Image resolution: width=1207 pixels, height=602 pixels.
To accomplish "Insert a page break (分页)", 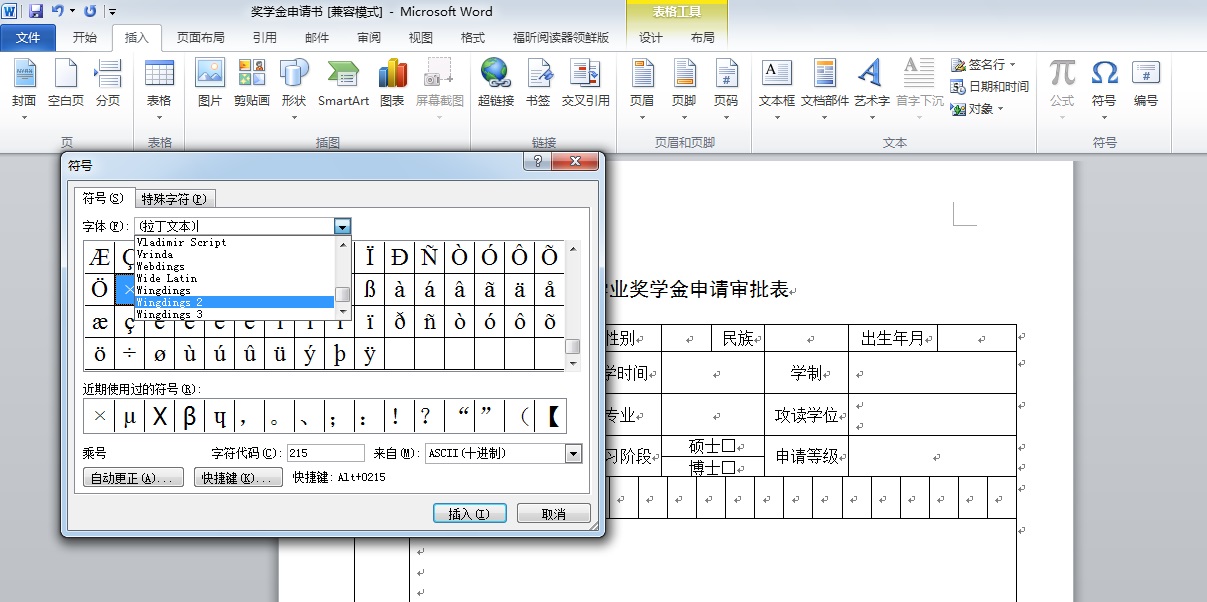I will click(x=108, y=85).
